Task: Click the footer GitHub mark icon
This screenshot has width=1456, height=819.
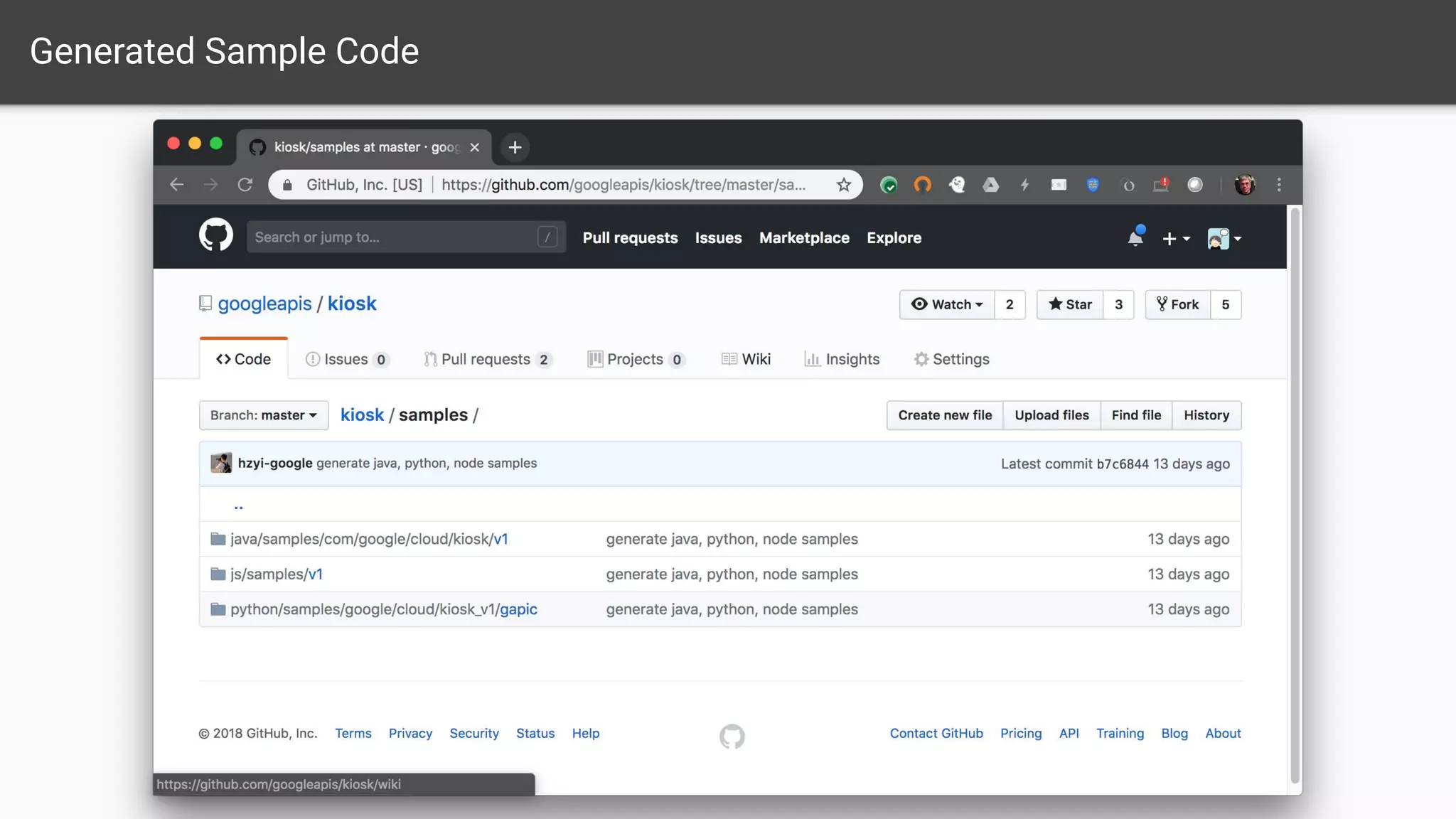Action: 732,736
